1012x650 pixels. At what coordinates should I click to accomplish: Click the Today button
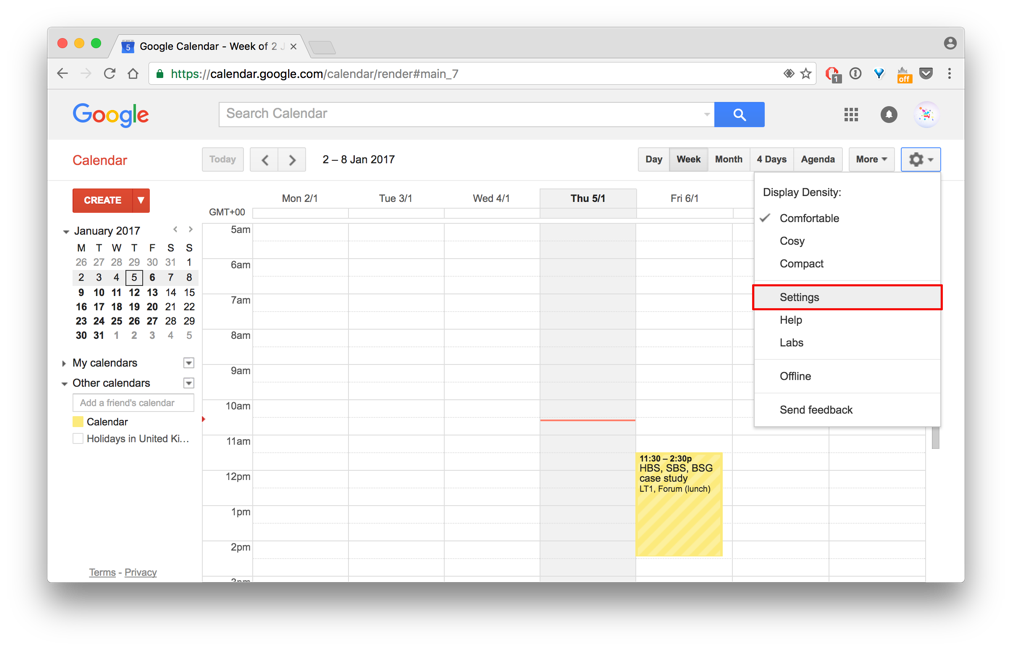[x=223, y=159]
